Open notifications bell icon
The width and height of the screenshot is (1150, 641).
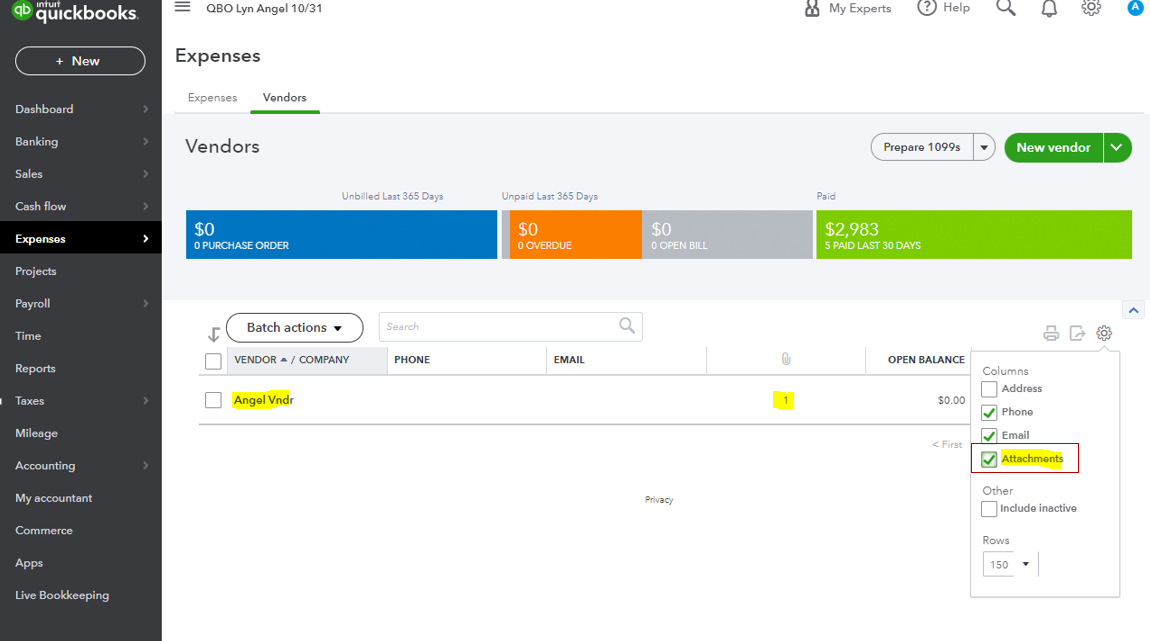click(x=1050, y=8)
